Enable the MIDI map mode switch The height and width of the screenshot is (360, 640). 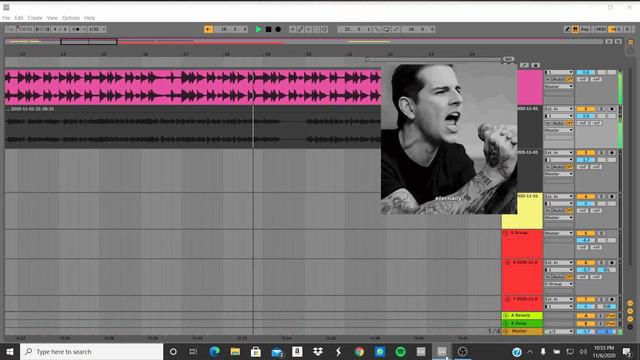pos(600,29)
